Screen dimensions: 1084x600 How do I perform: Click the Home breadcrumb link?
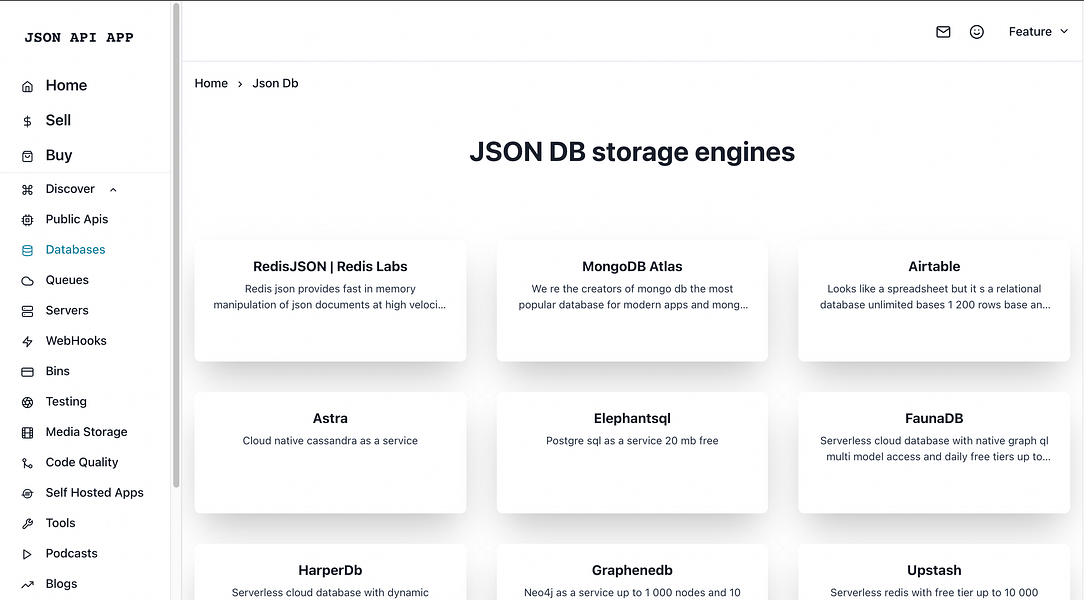(211, 84)
